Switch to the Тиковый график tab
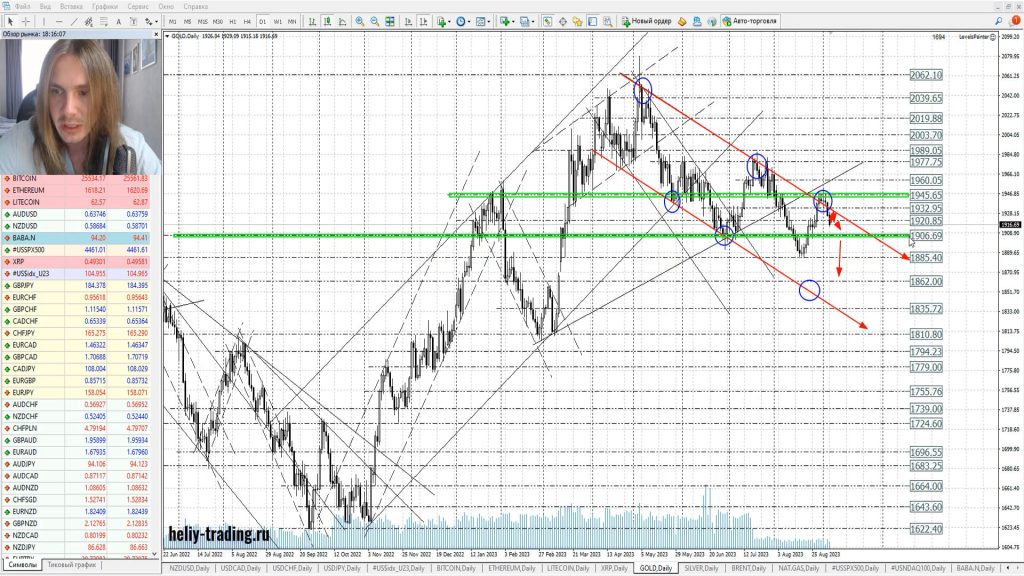This screenshot has height=576, width=1024. [x=73, y=565]
